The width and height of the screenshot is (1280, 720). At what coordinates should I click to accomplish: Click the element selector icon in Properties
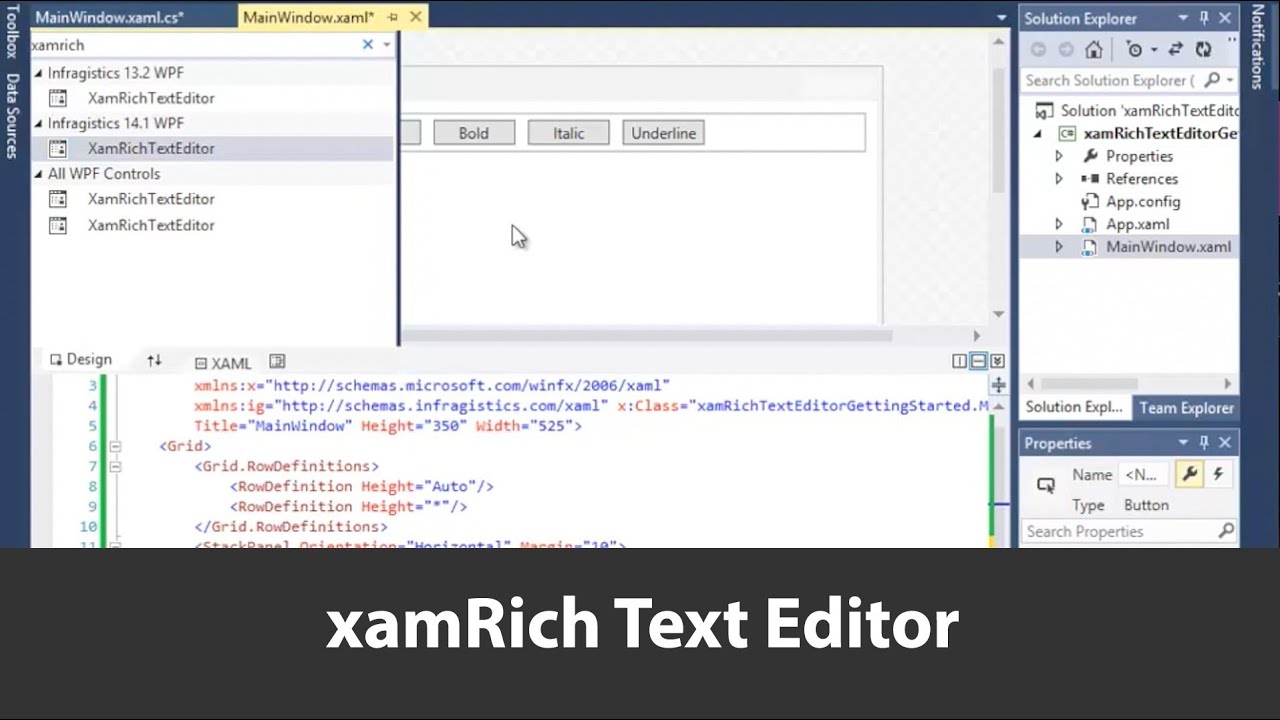pos(1046,485)
